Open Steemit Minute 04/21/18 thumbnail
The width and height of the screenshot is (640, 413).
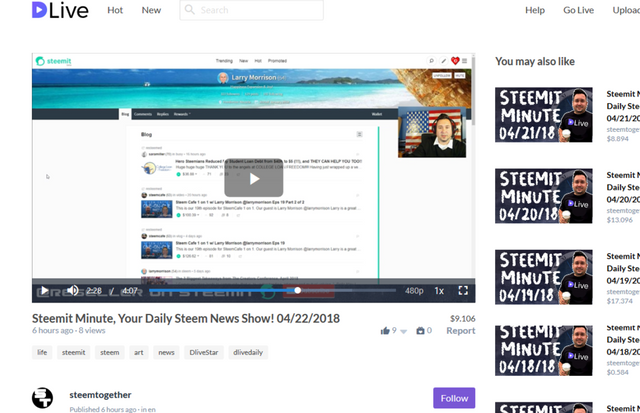(x=544, y=115)
